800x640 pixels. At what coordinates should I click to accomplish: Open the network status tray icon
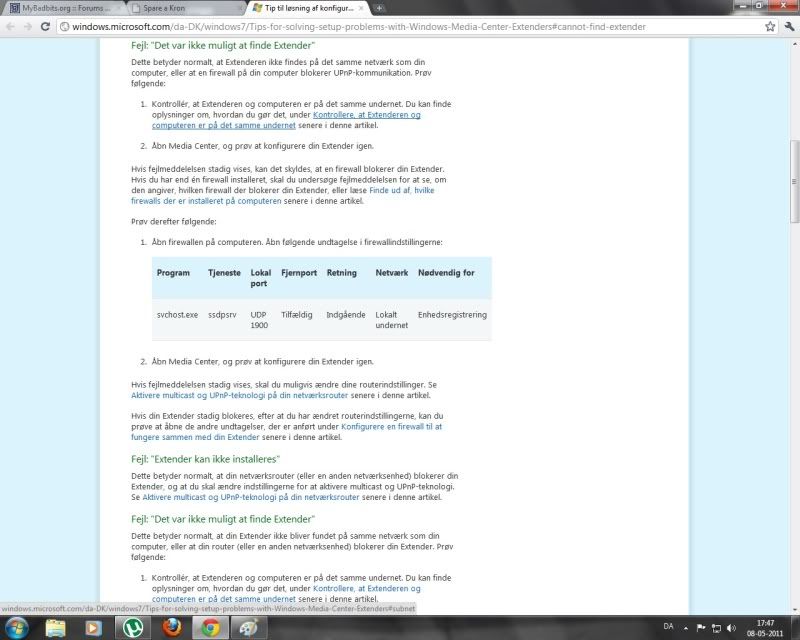point(716,628)
